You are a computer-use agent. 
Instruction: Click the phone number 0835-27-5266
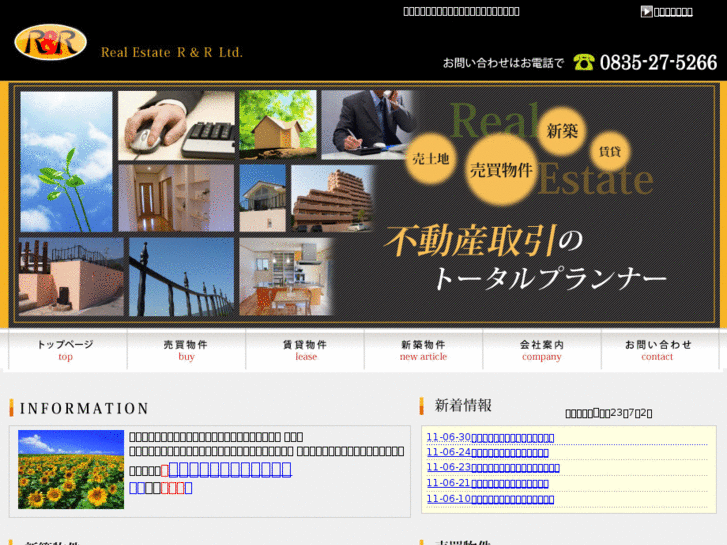click(x=658, y=62)
